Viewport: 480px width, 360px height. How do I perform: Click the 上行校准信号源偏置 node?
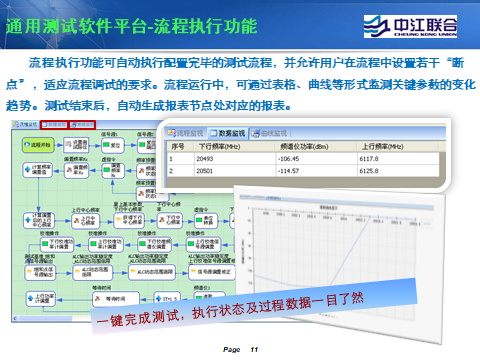(x=204, y=245)
